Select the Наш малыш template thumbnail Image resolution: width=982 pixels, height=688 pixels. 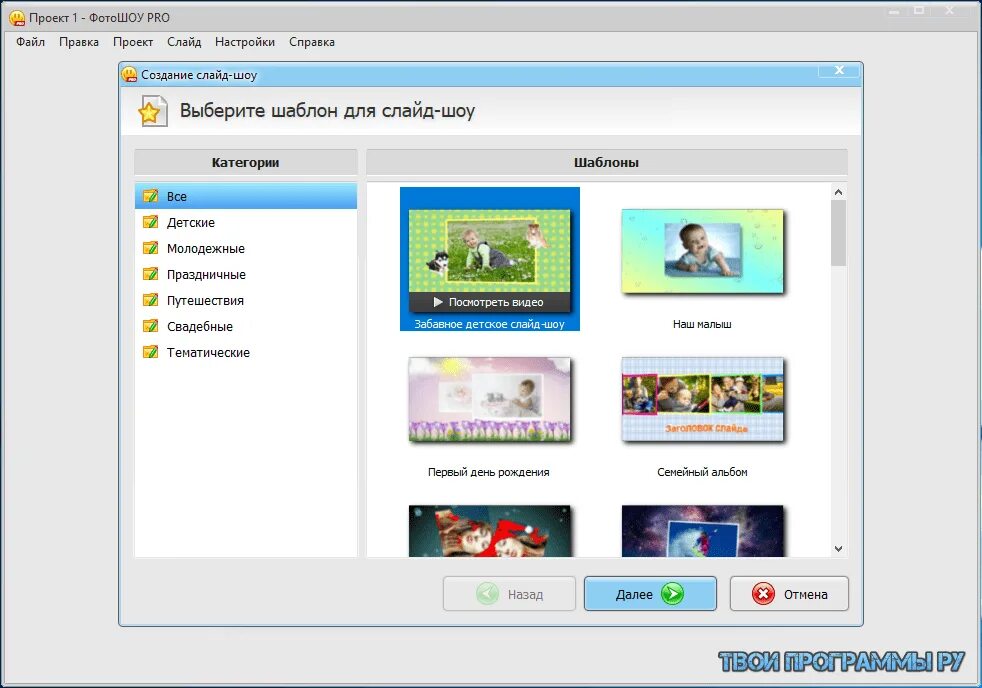click(x=702, y=251)
